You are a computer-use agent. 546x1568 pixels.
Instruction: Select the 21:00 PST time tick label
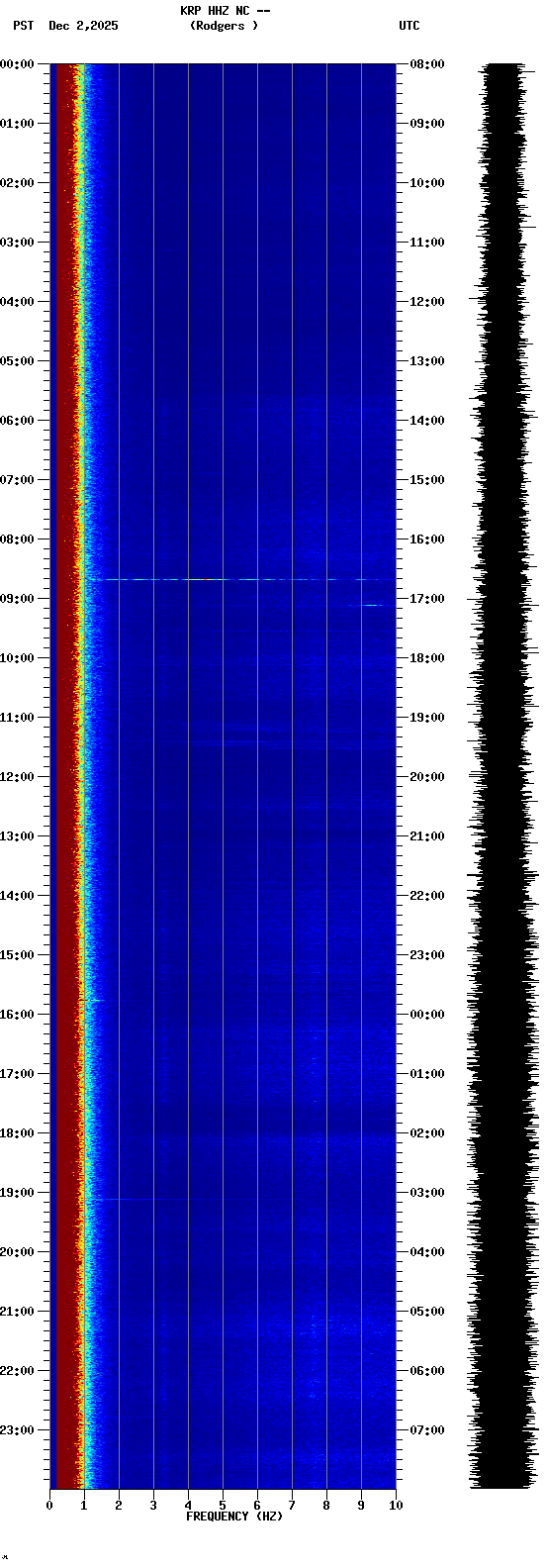click(17, 1312)
